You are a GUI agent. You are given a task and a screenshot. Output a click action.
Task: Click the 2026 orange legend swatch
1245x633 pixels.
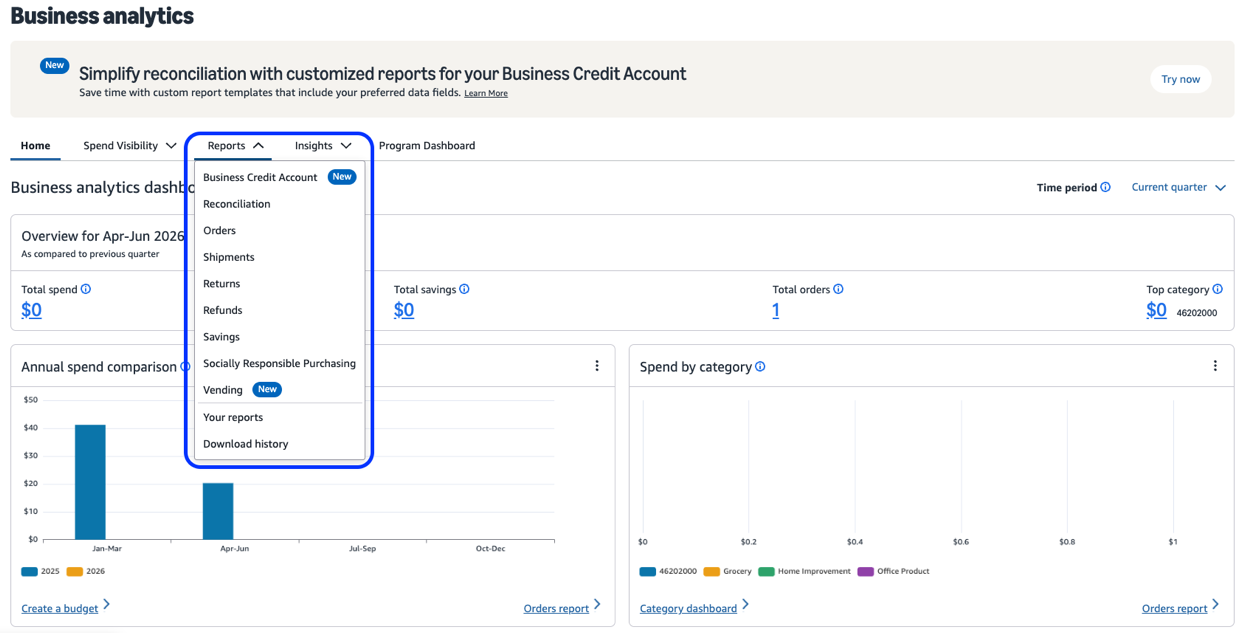point(75,572)
